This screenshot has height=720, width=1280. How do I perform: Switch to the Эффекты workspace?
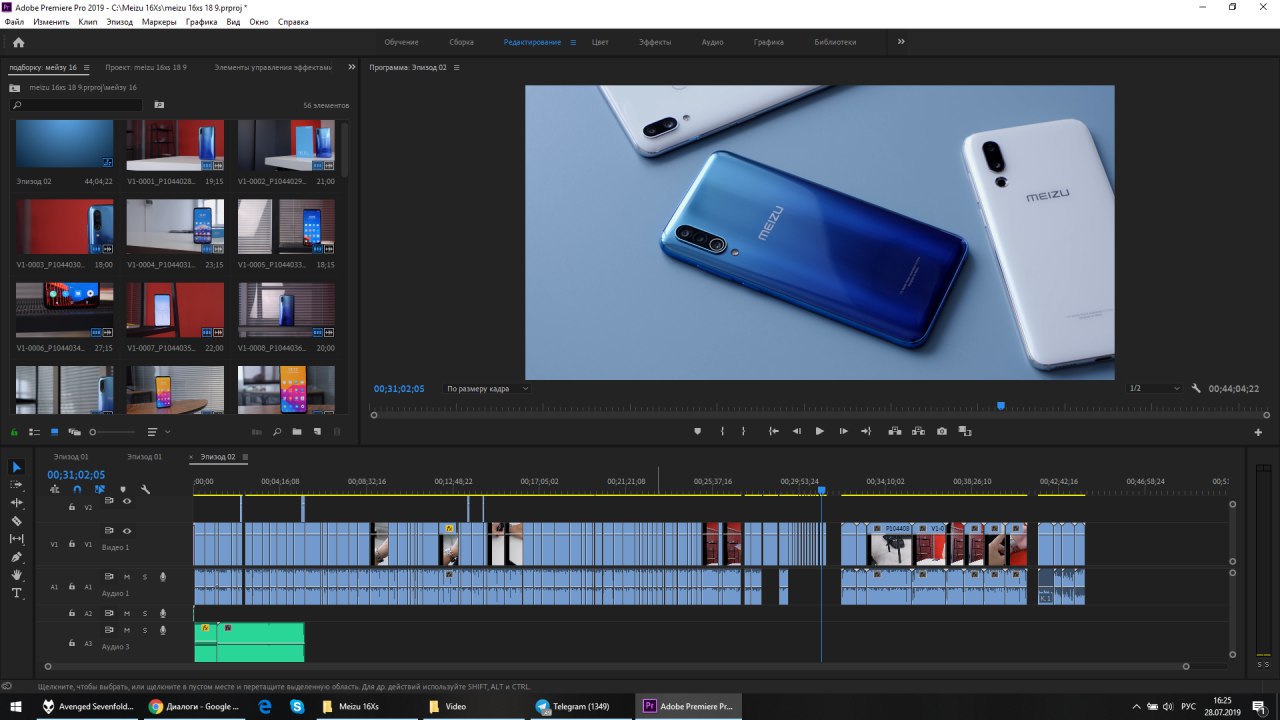(655, 42)
